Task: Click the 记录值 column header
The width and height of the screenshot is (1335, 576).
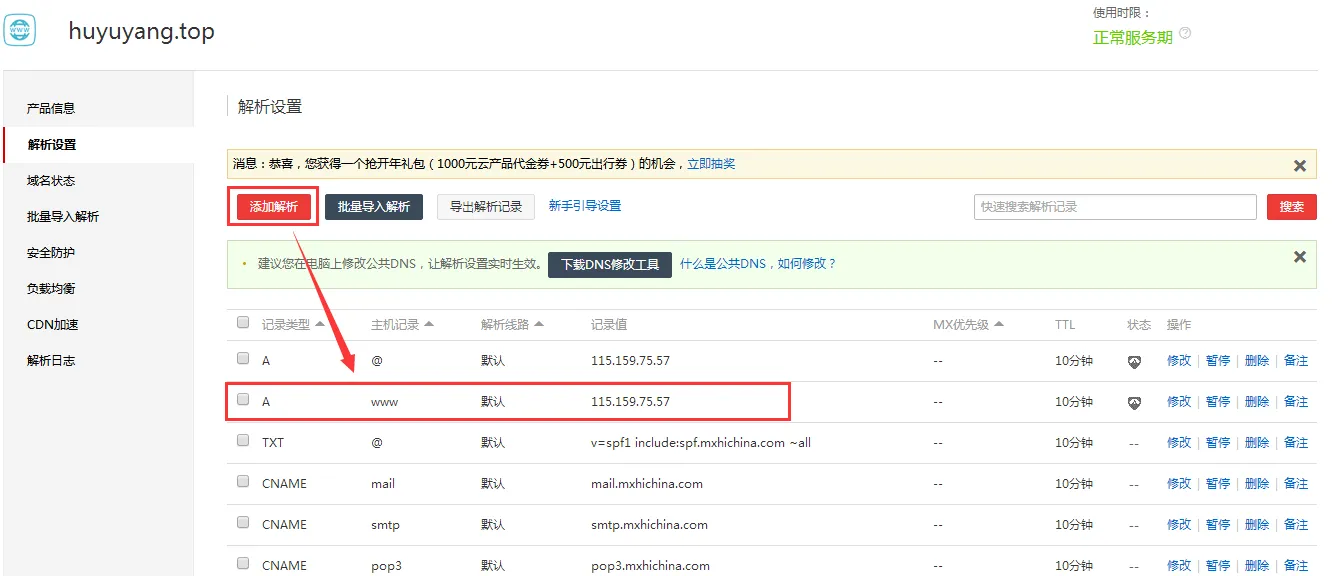Action: pos(609,325)
